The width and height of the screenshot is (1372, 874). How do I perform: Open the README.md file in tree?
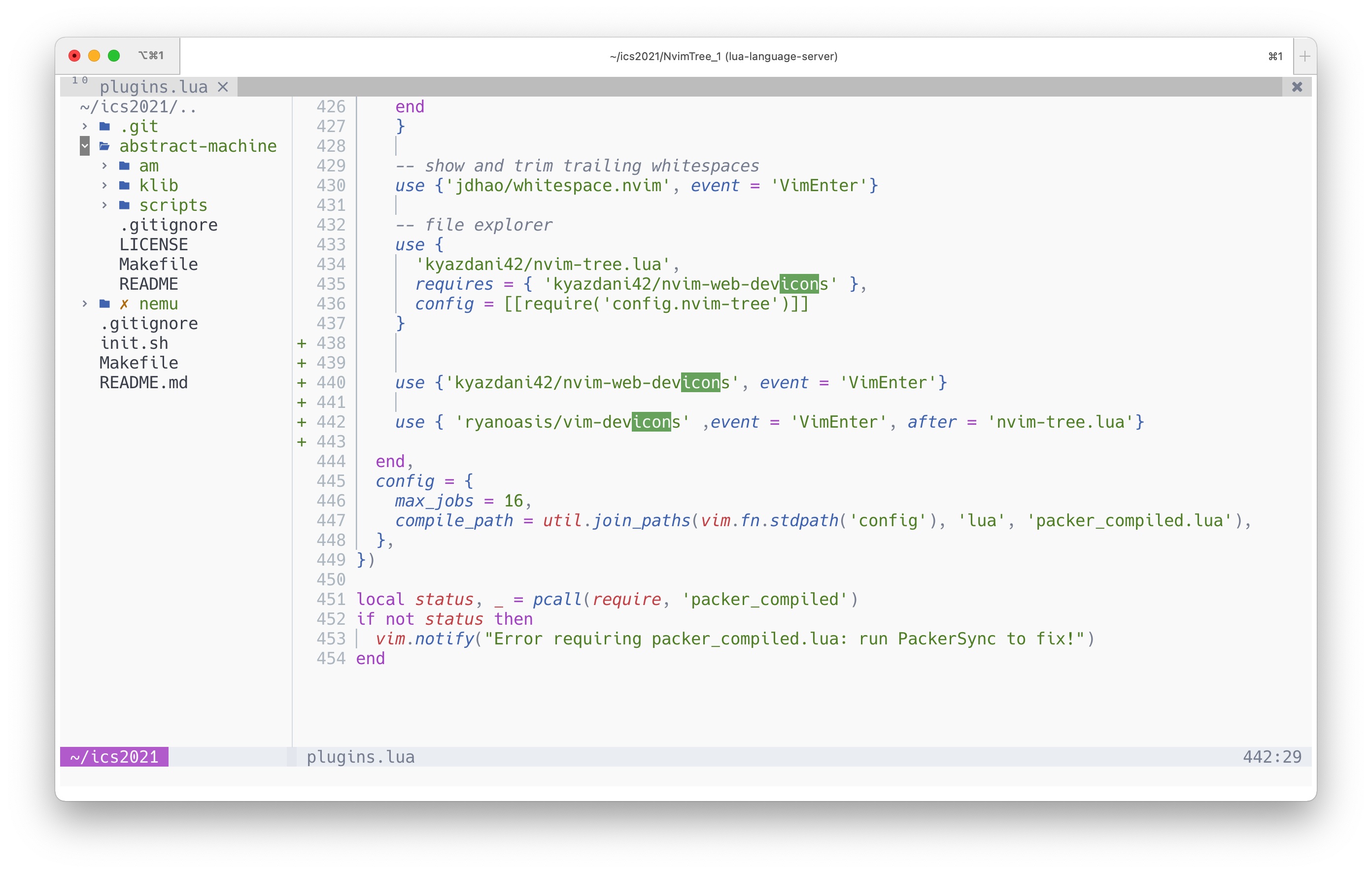(x=143, y=383)
